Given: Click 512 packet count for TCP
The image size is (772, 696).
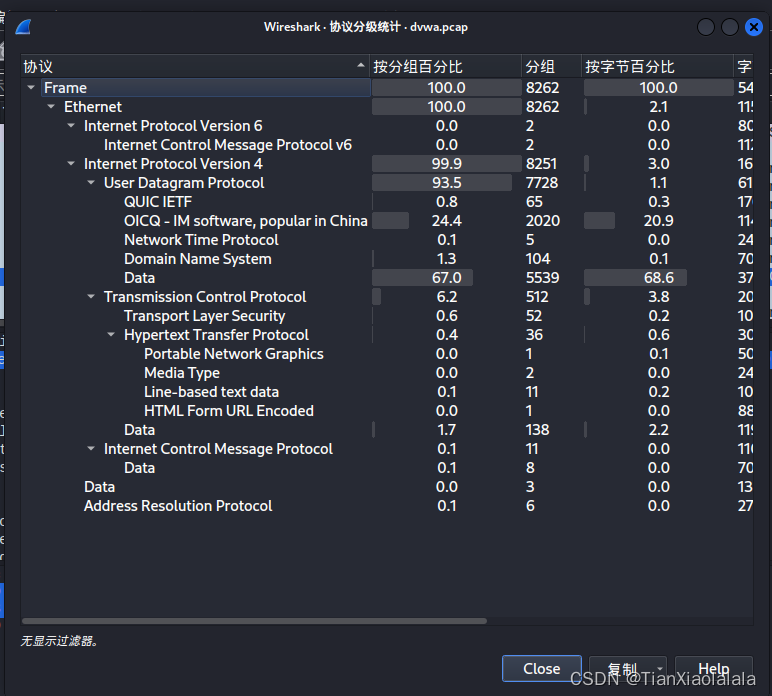Looking at the screenshot, I should 537,297.
